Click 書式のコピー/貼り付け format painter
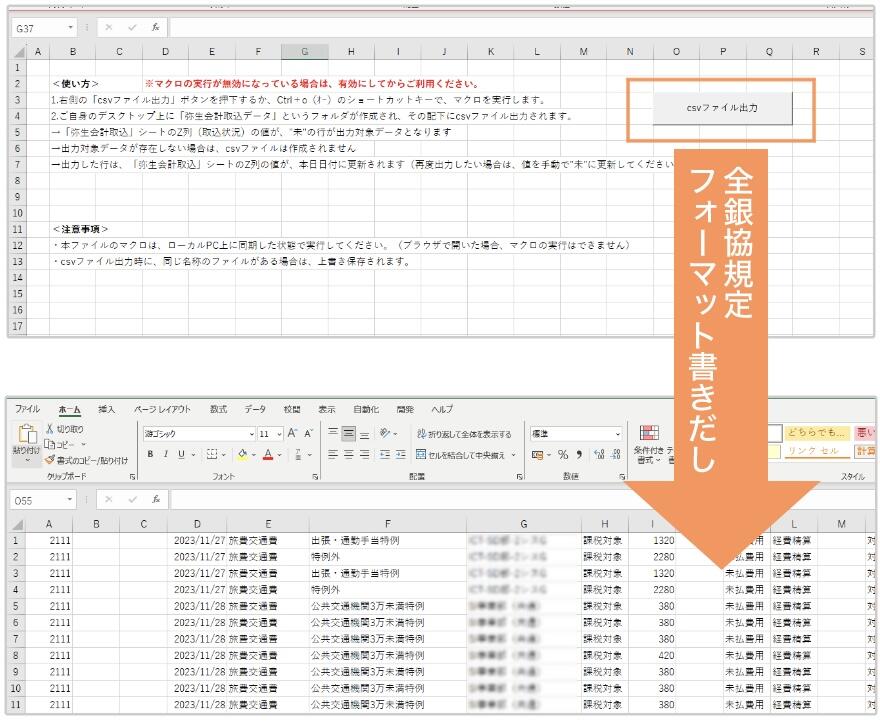 click(87, 461)
